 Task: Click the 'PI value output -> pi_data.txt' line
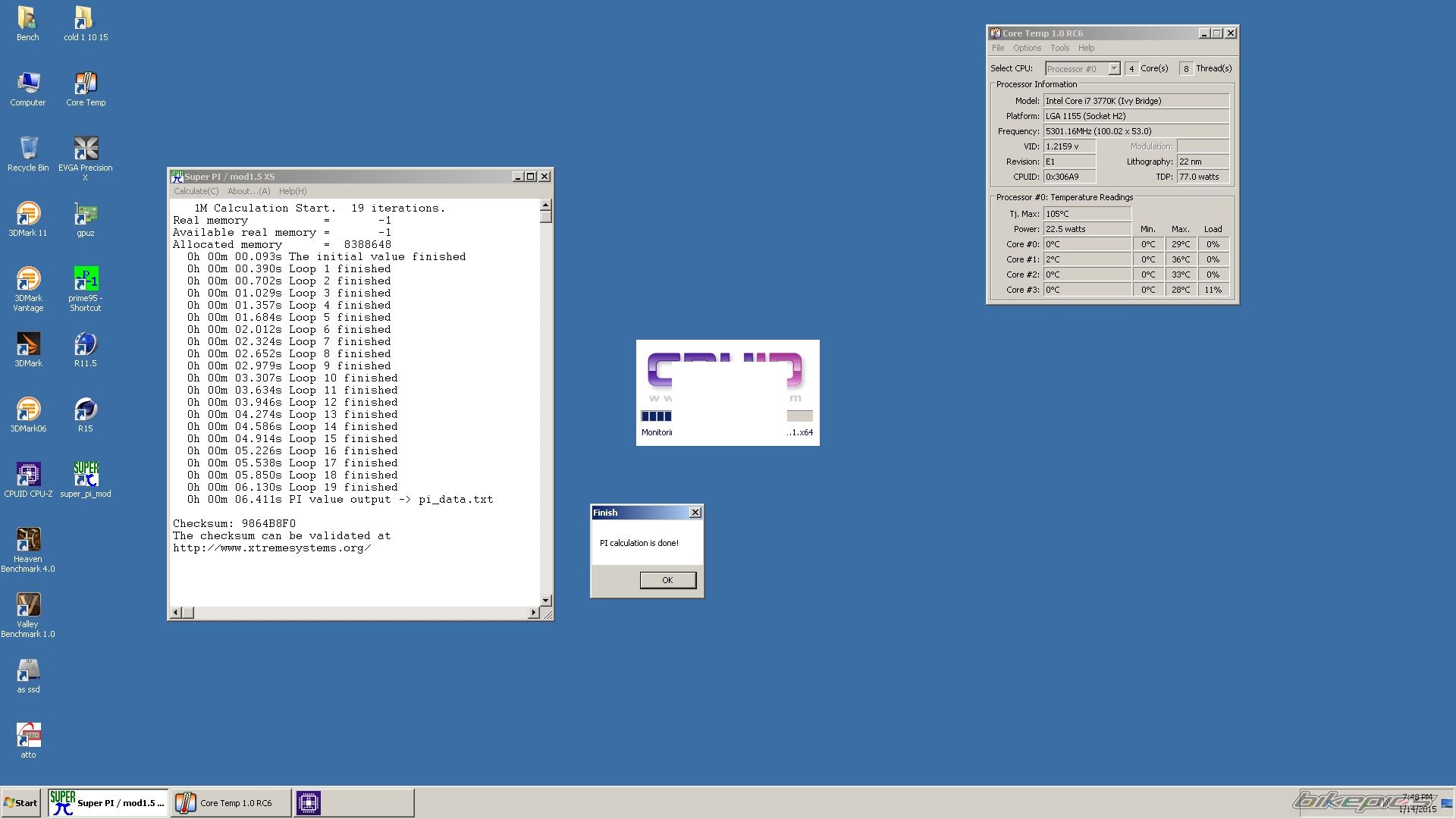[x=340, y=499]
